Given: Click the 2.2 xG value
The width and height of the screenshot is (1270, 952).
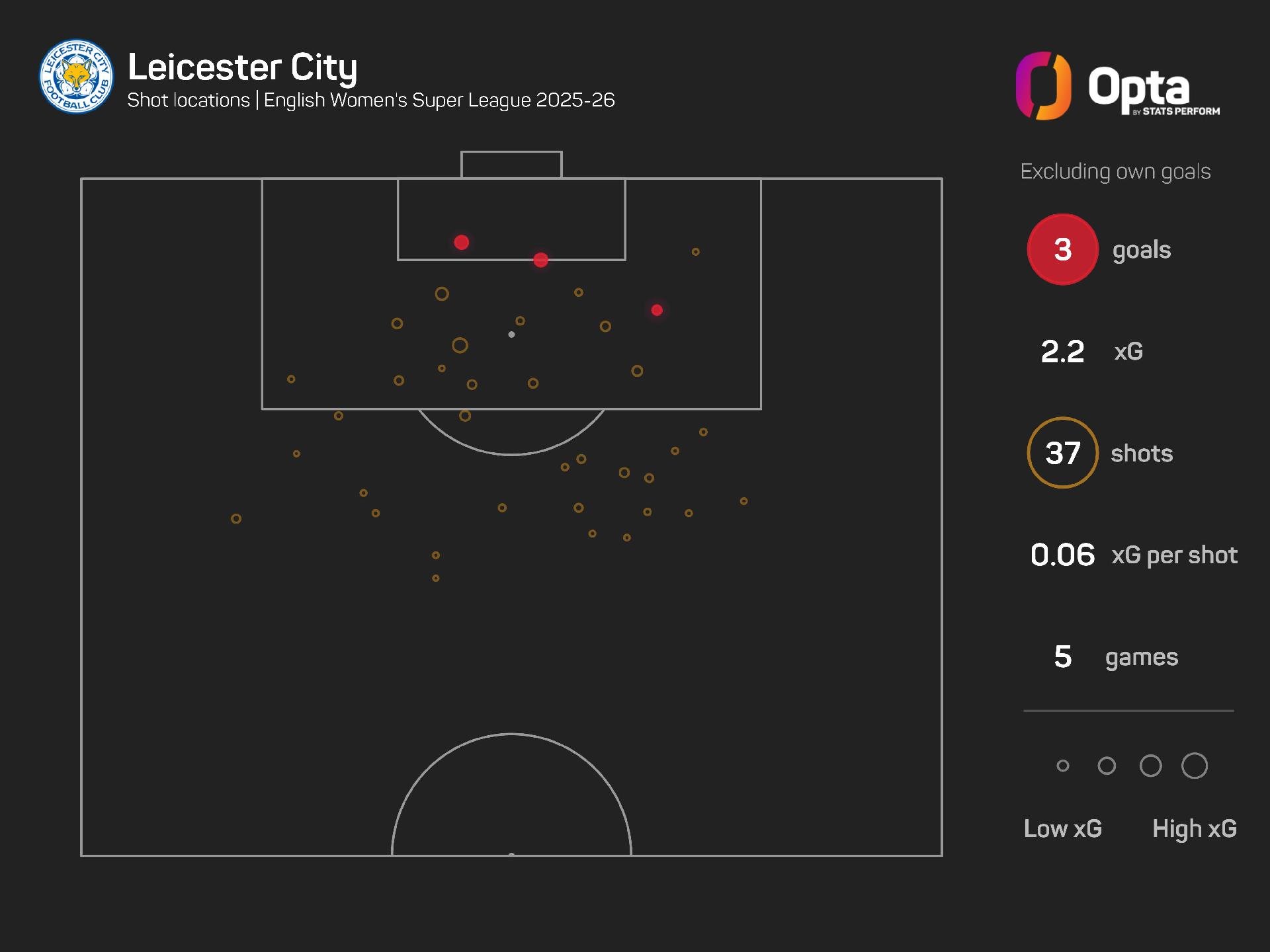Looking at the screenshot, I should tap(1062, 351).
